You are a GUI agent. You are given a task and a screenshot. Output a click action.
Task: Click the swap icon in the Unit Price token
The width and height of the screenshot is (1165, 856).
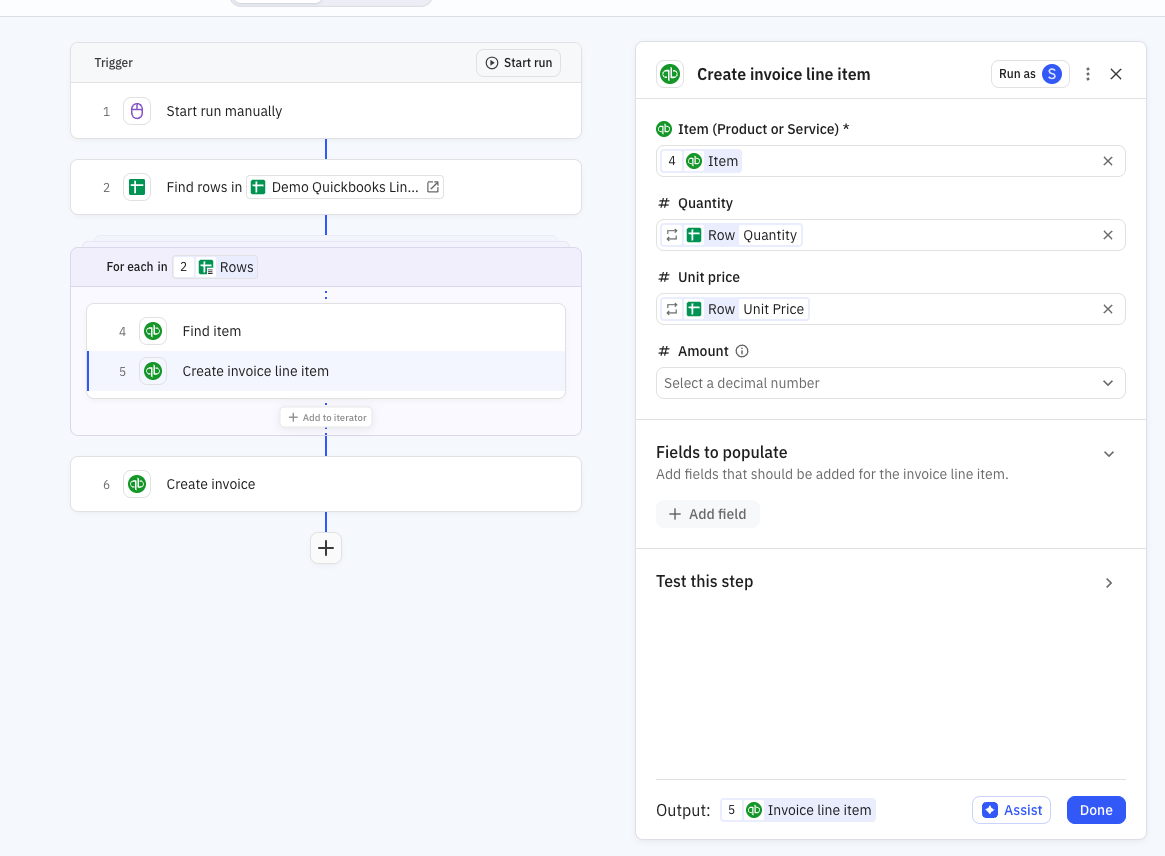[671, 309]
